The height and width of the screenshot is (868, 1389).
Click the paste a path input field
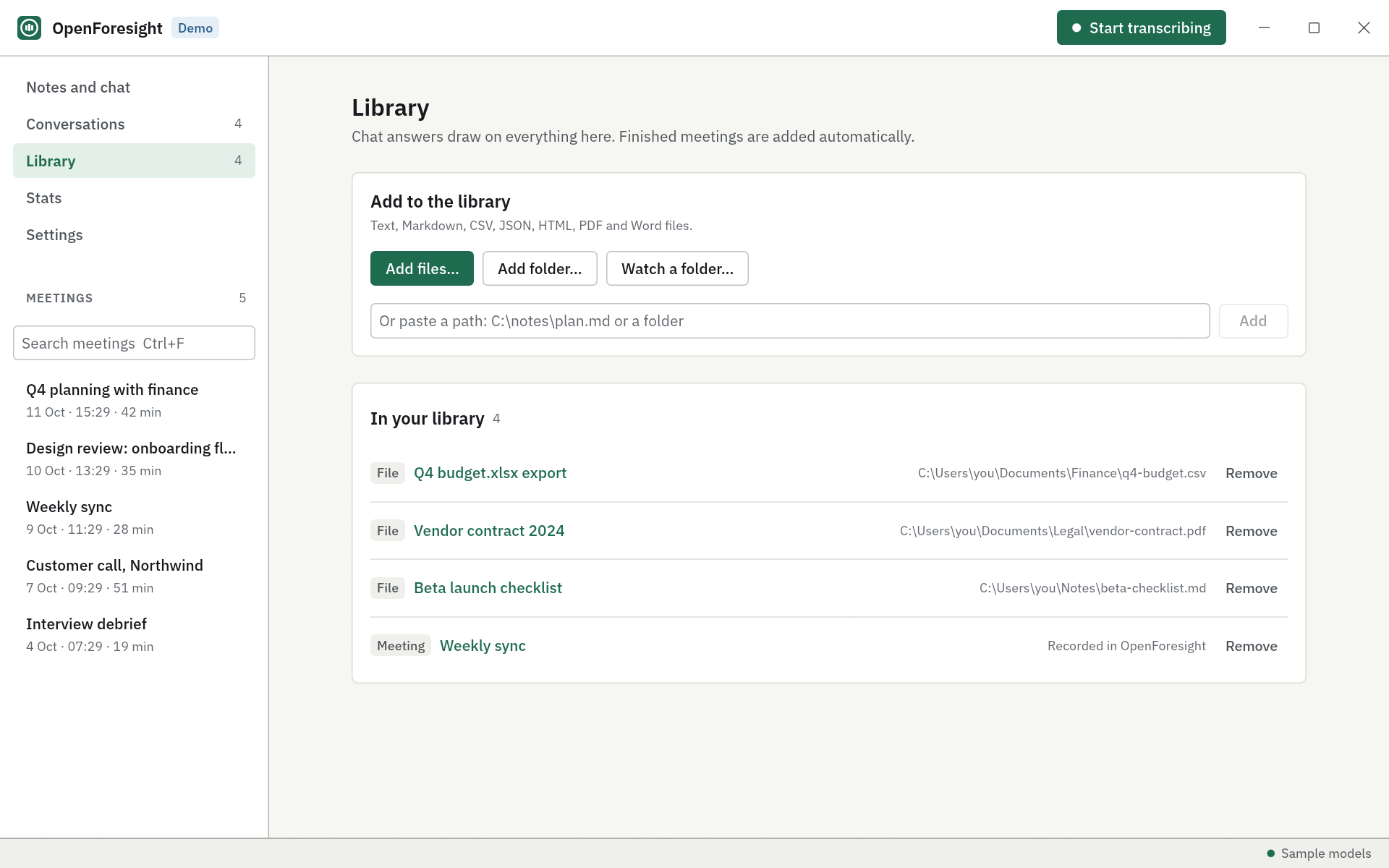[790, 320]
